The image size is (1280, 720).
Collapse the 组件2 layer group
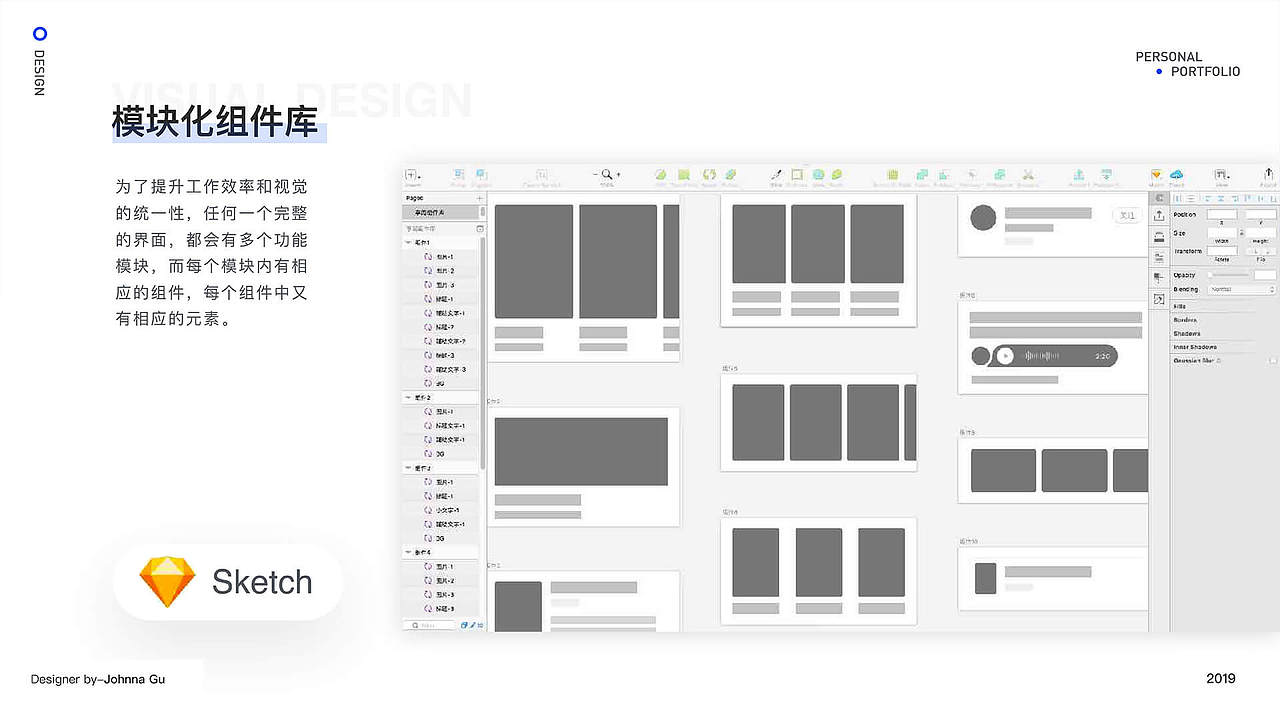click(x=408, y=397)
